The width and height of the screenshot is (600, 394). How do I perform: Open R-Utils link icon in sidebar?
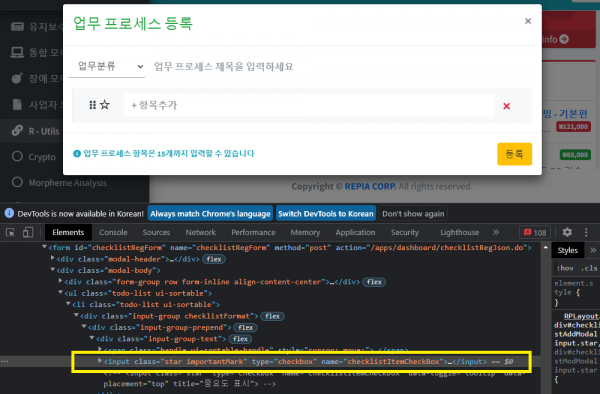(17, 130)
